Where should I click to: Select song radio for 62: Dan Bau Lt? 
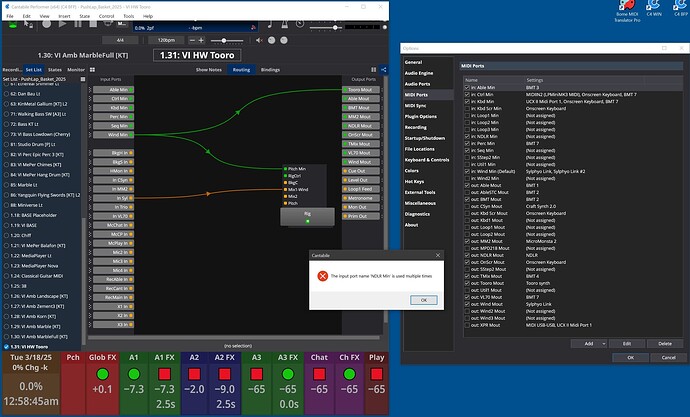click(x=6, y=94)
